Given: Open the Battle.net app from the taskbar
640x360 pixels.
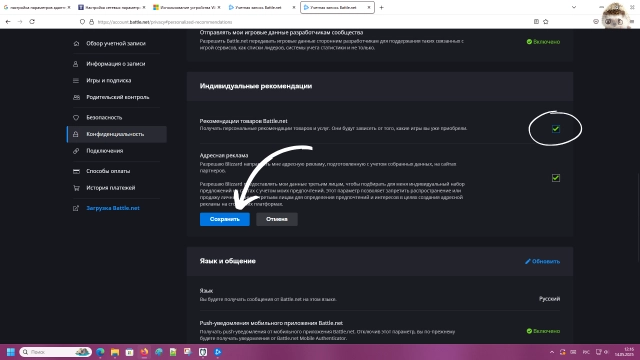Looking at the screenshot, I should coord(218,352).
